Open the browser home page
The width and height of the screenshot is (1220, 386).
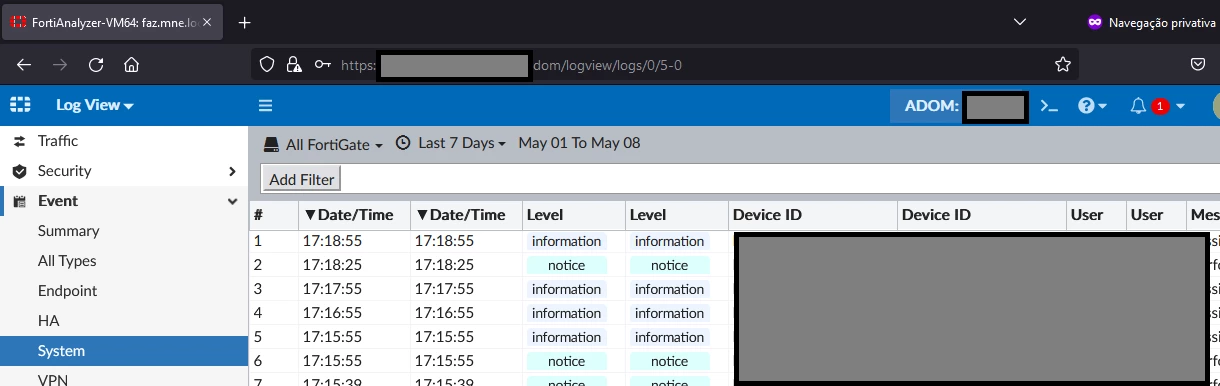tap(131, 65)
